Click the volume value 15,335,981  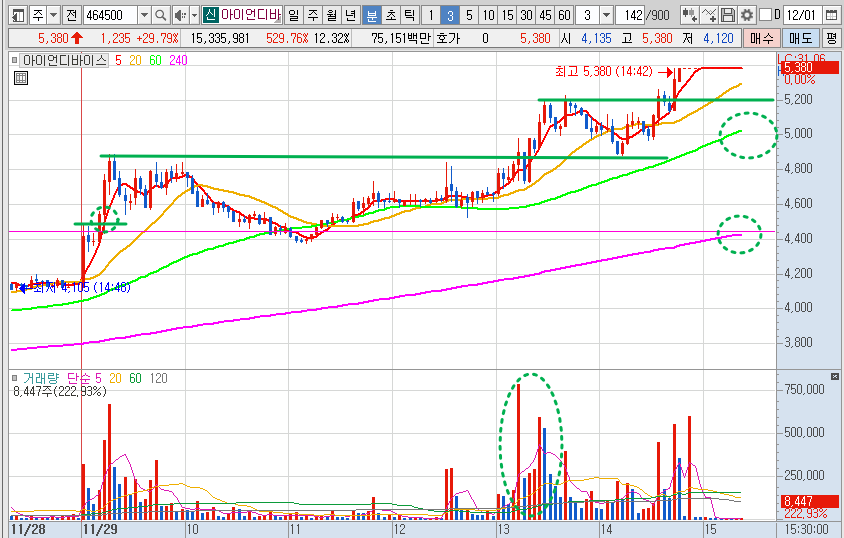point(220,38)
